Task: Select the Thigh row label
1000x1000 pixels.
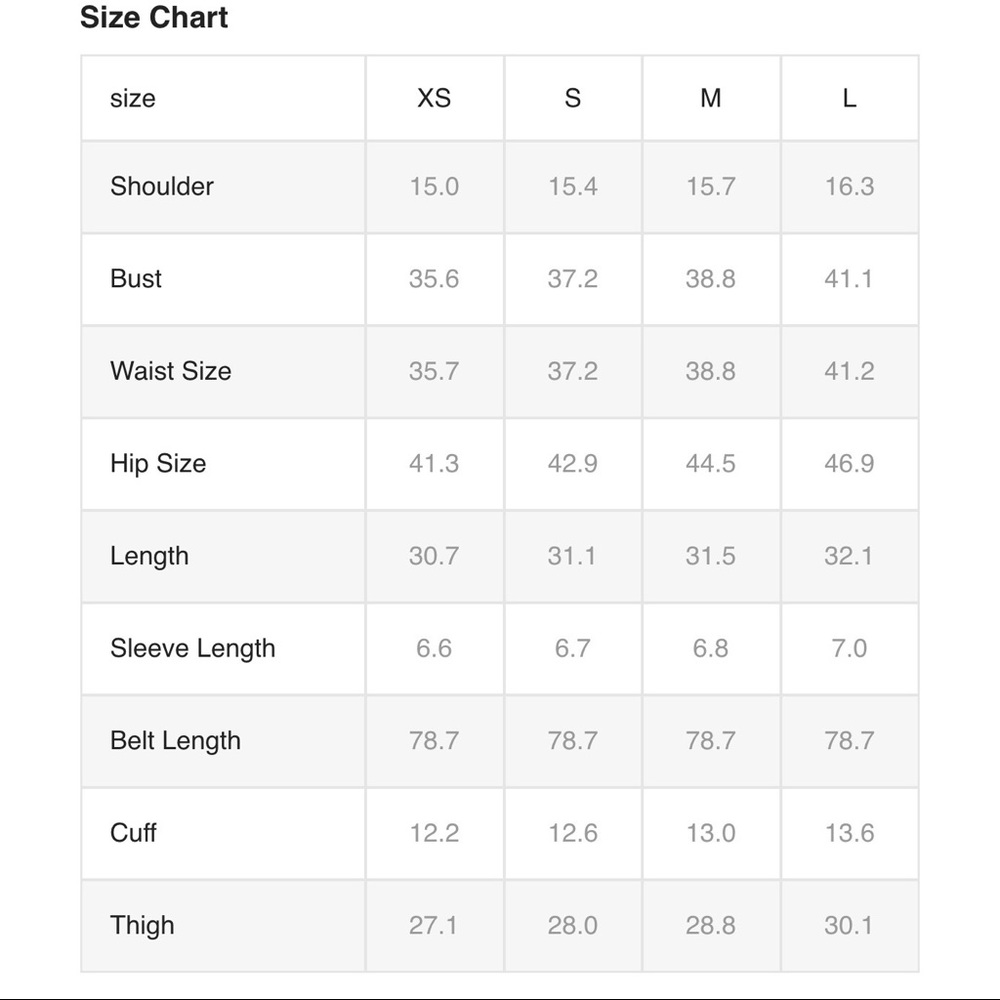Action: (142, 925)
